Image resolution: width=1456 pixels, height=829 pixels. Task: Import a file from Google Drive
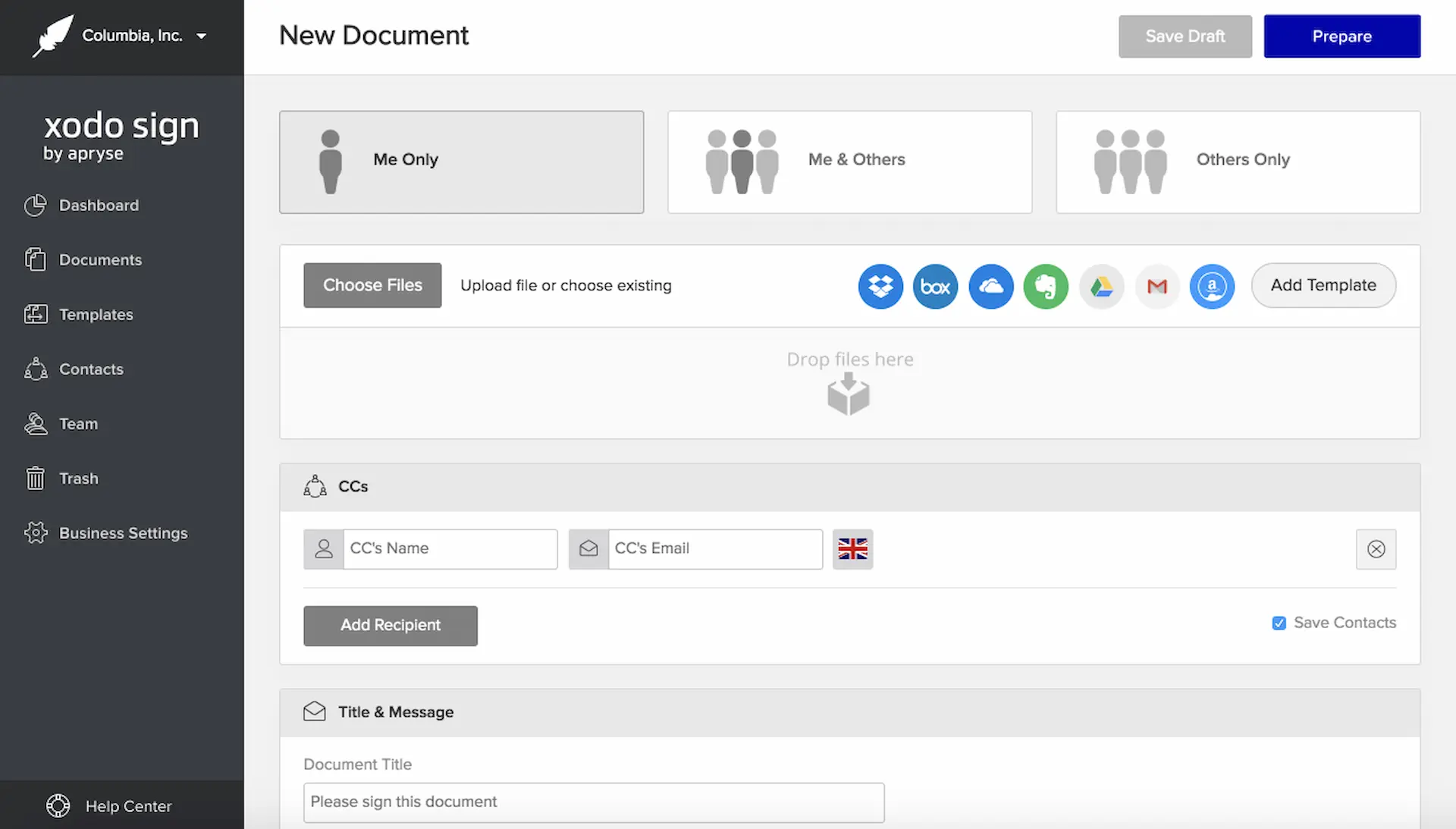pos(1101,287)
